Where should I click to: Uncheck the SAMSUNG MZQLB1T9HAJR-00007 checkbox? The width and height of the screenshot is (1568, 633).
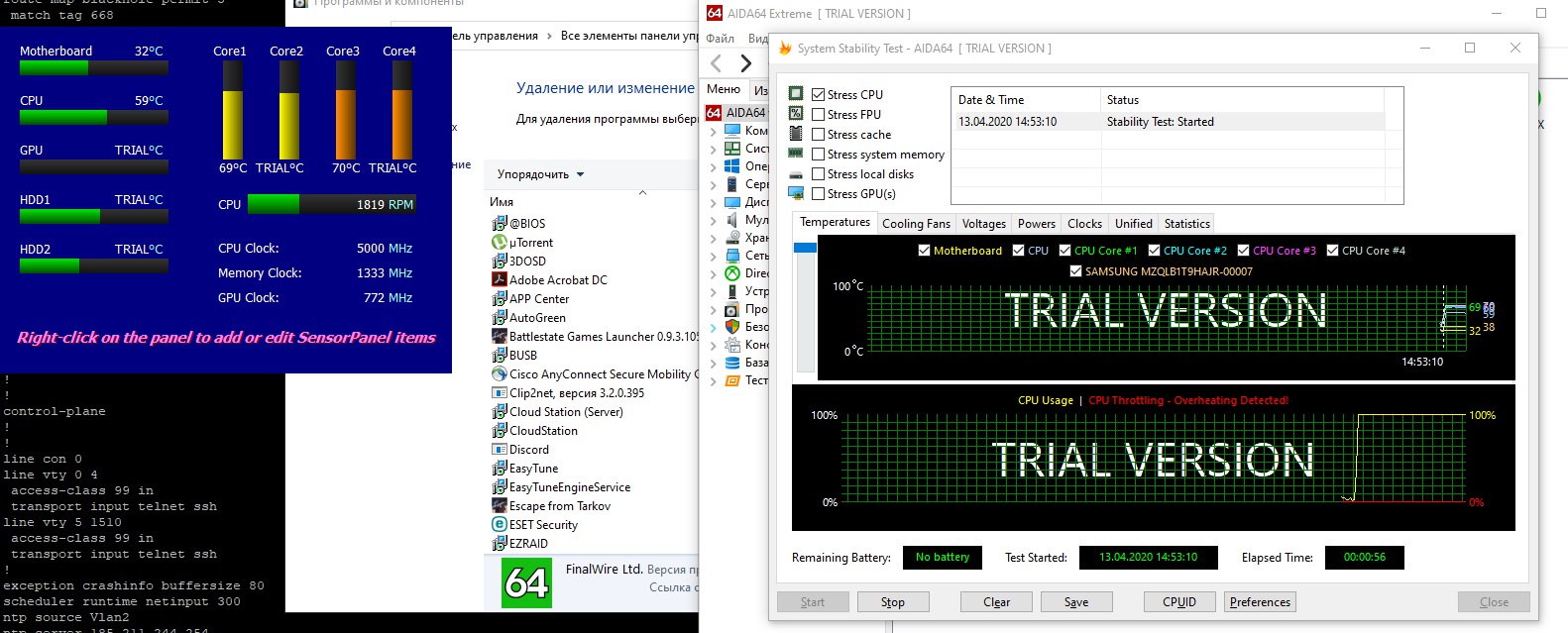click(1075, 270)
